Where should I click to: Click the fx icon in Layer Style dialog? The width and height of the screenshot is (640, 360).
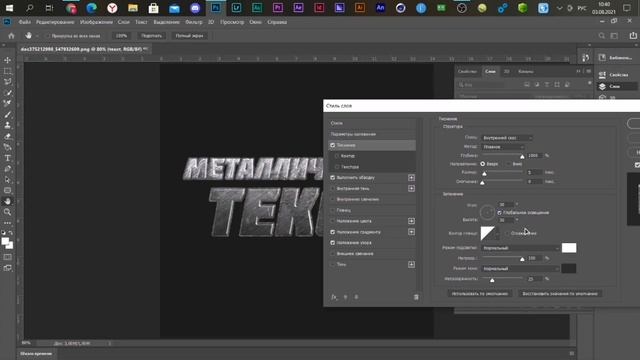334,297
